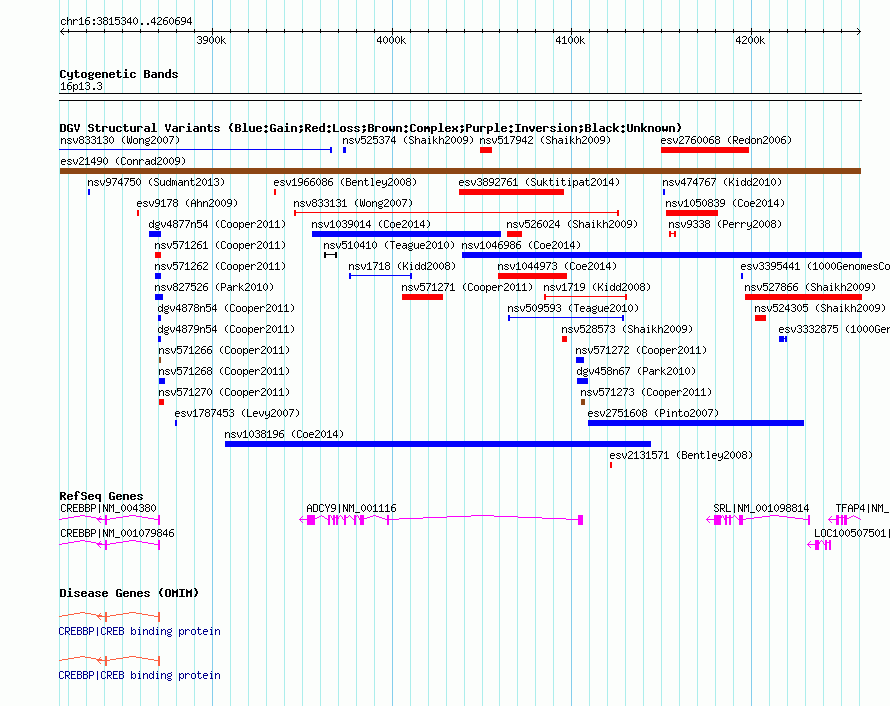890x706 pixels.
Task: Click the ADCY9|NM_001116 gene label
Action: (x=351, y=508)
